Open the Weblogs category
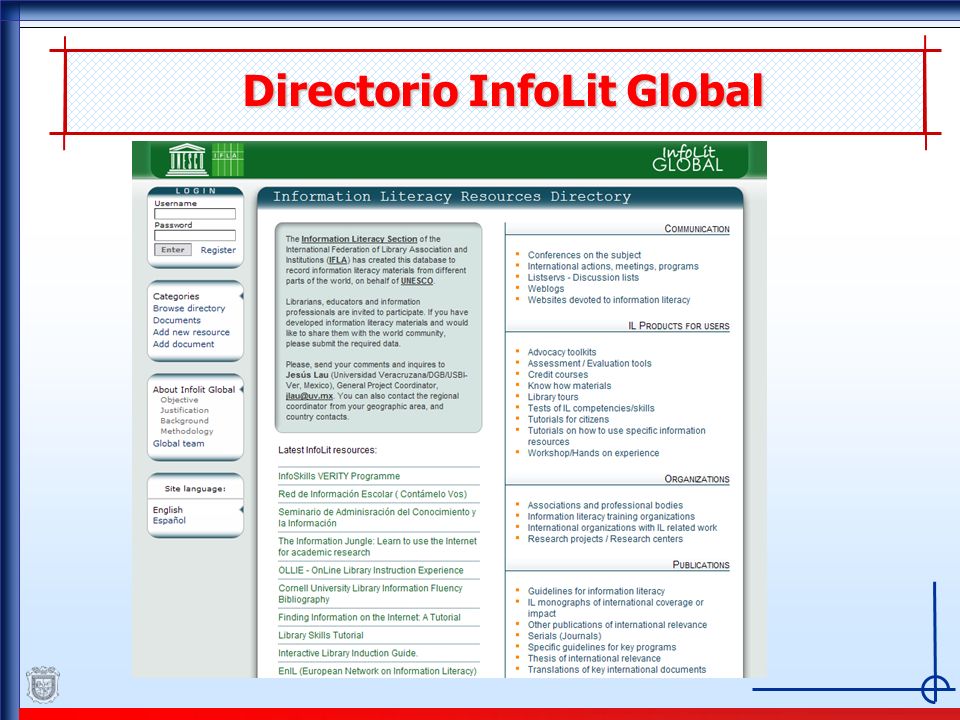Screen dimensions: 960x720 pos(546,288)
